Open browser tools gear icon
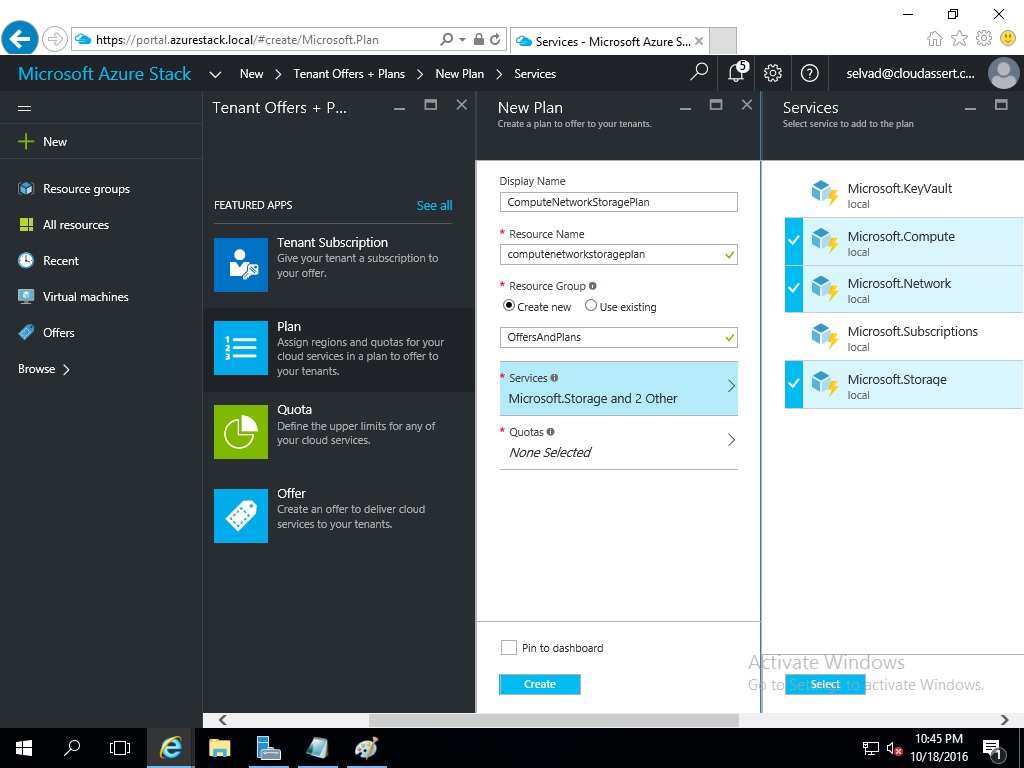Screen dimensions: 1024x768 click(x=984, y=39)
